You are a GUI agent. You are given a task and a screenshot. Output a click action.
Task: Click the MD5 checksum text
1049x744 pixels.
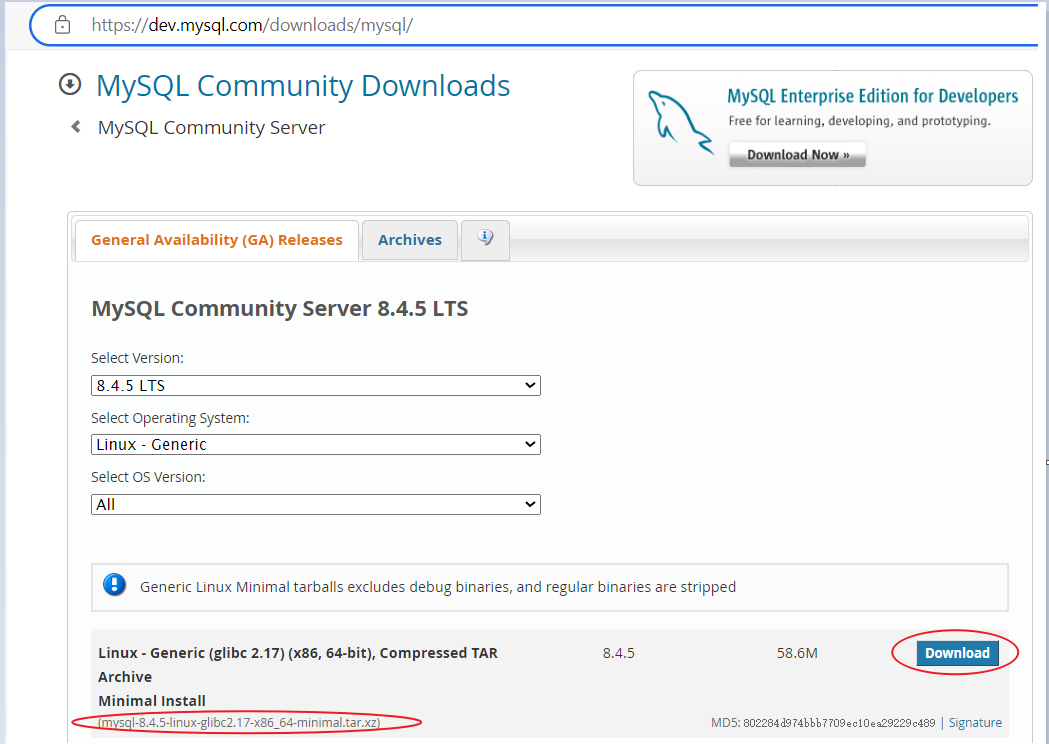click(823, 723)
